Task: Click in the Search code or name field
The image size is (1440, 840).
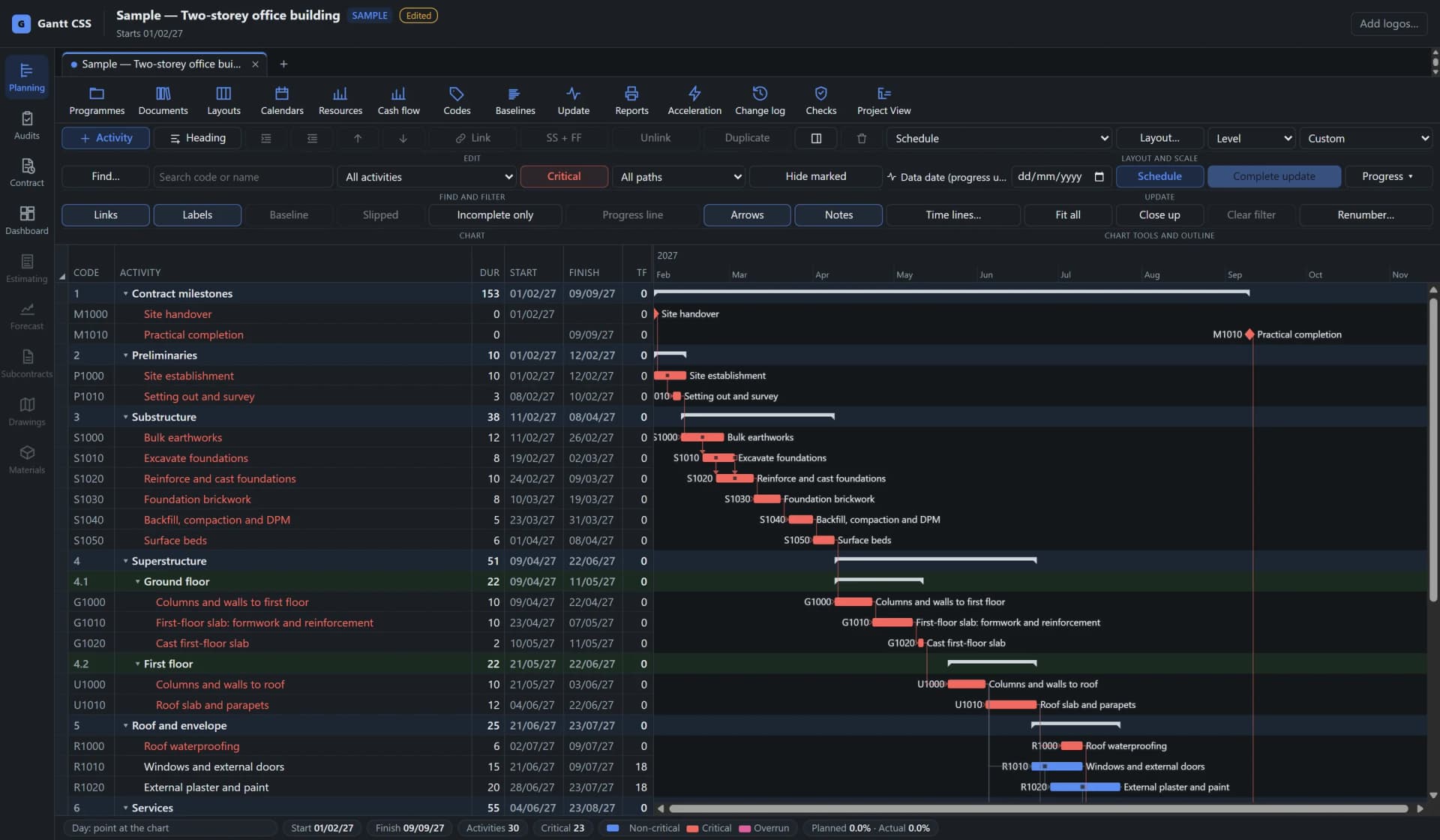Action: pyautogui.click(x=243, y=177)
